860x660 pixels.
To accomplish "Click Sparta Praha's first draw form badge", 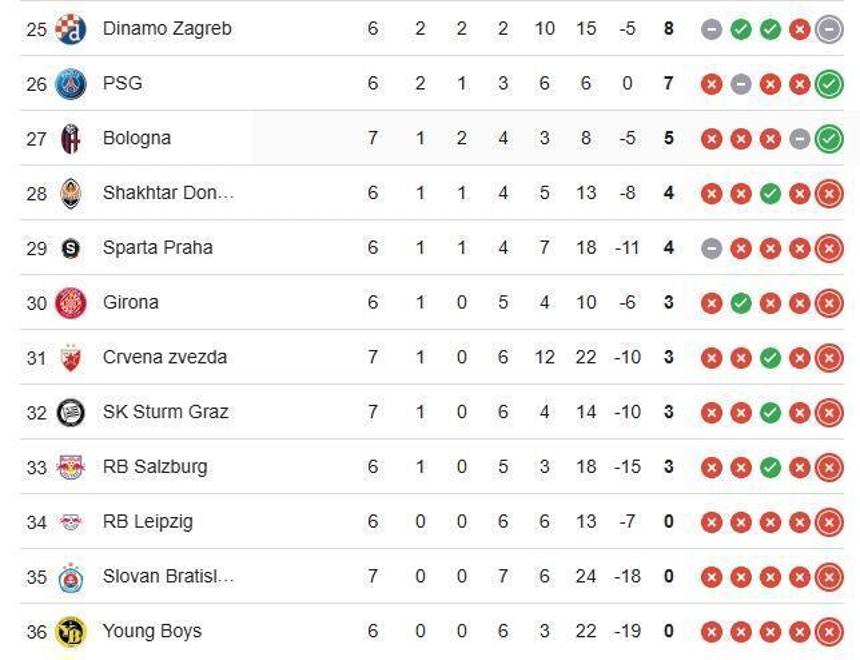I will (711, 248).
